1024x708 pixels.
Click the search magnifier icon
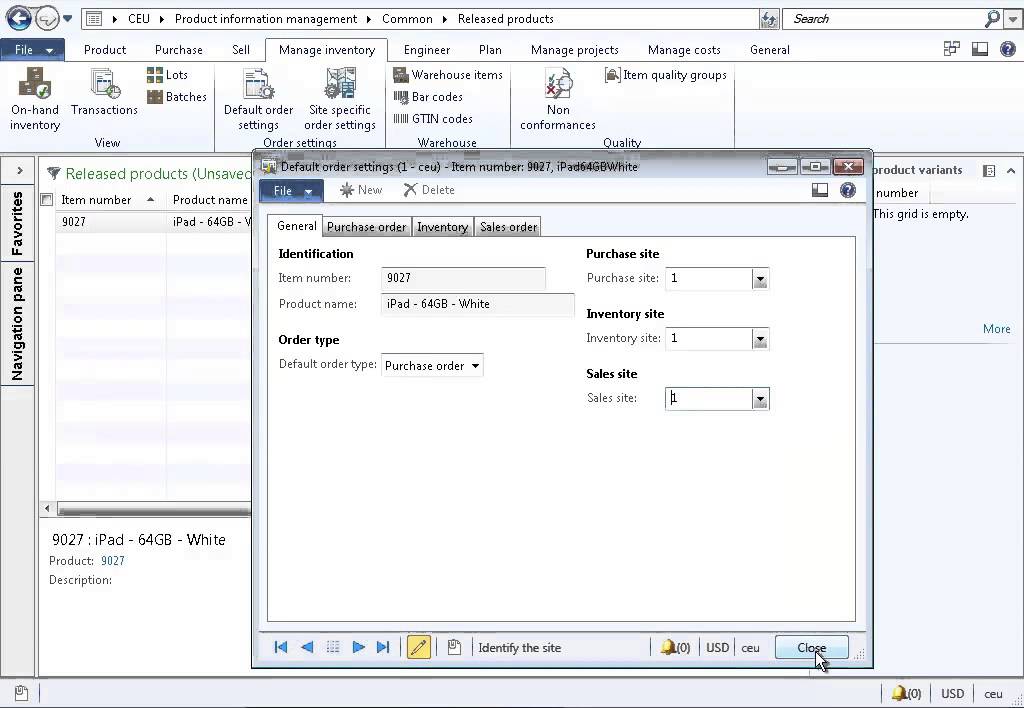click(992, 19)
